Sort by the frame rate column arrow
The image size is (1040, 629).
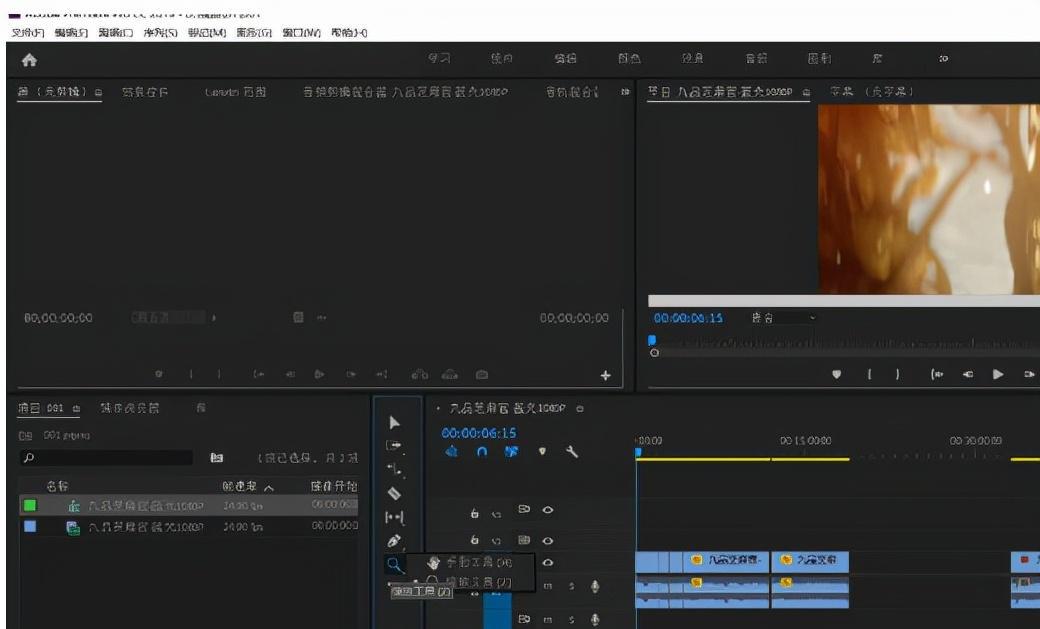tap(269, 488)
